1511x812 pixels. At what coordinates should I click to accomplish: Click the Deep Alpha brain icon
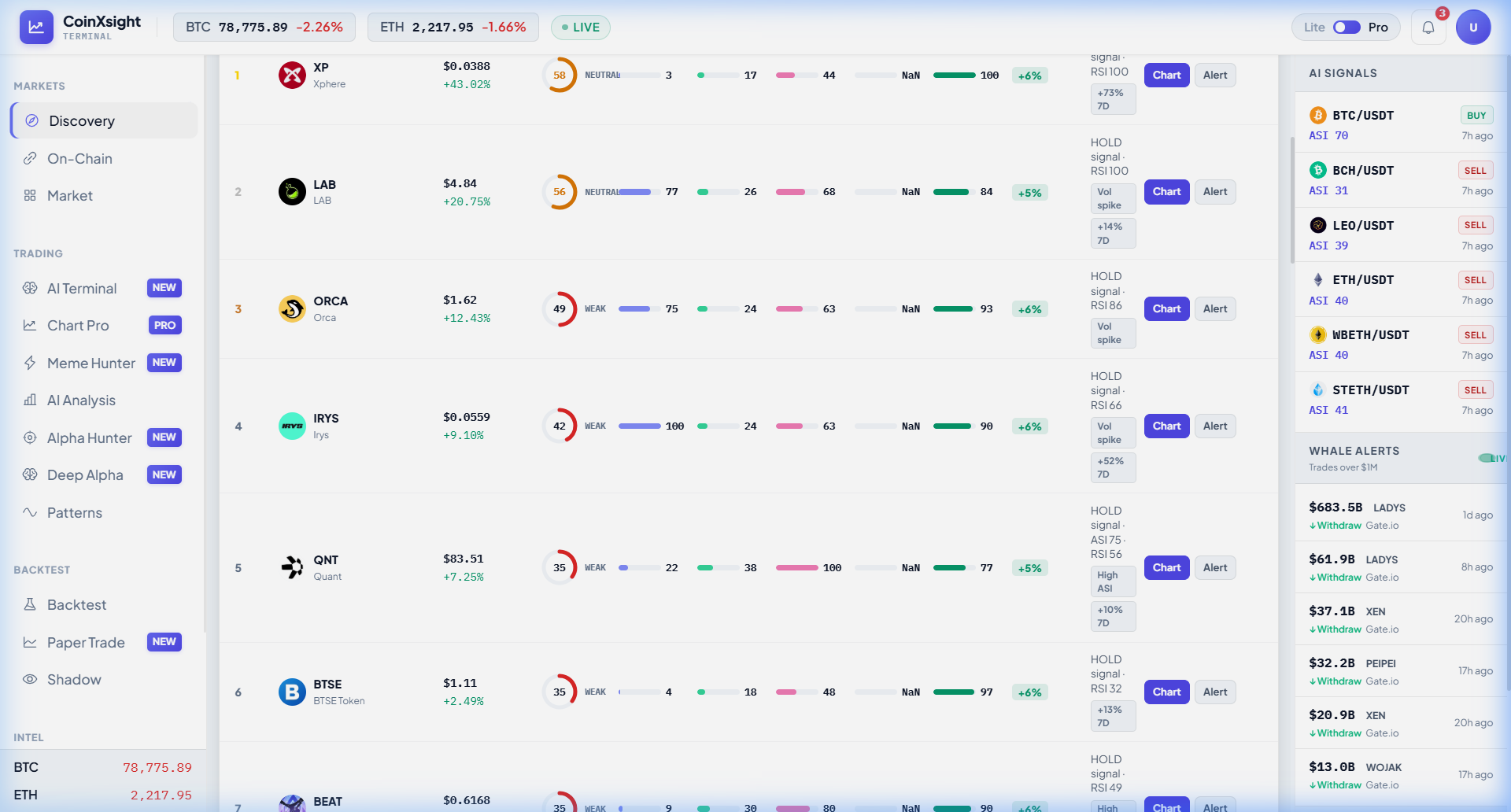click(x=30, y=474)
